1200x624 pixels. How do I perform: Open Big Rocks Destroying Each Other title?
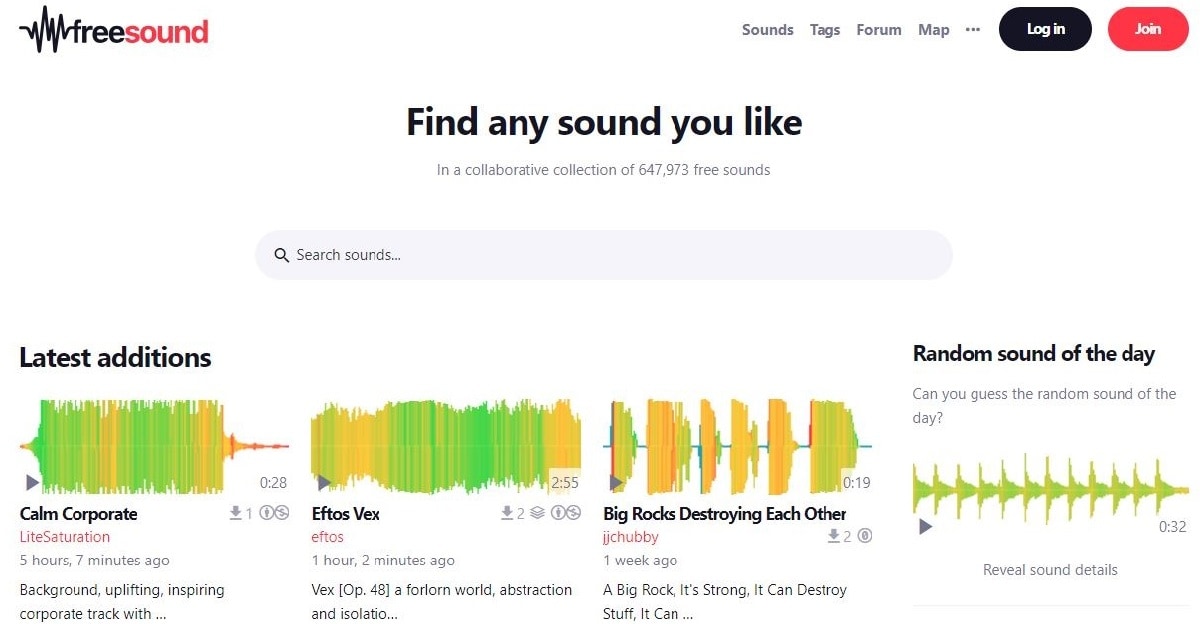pos(725,514)
